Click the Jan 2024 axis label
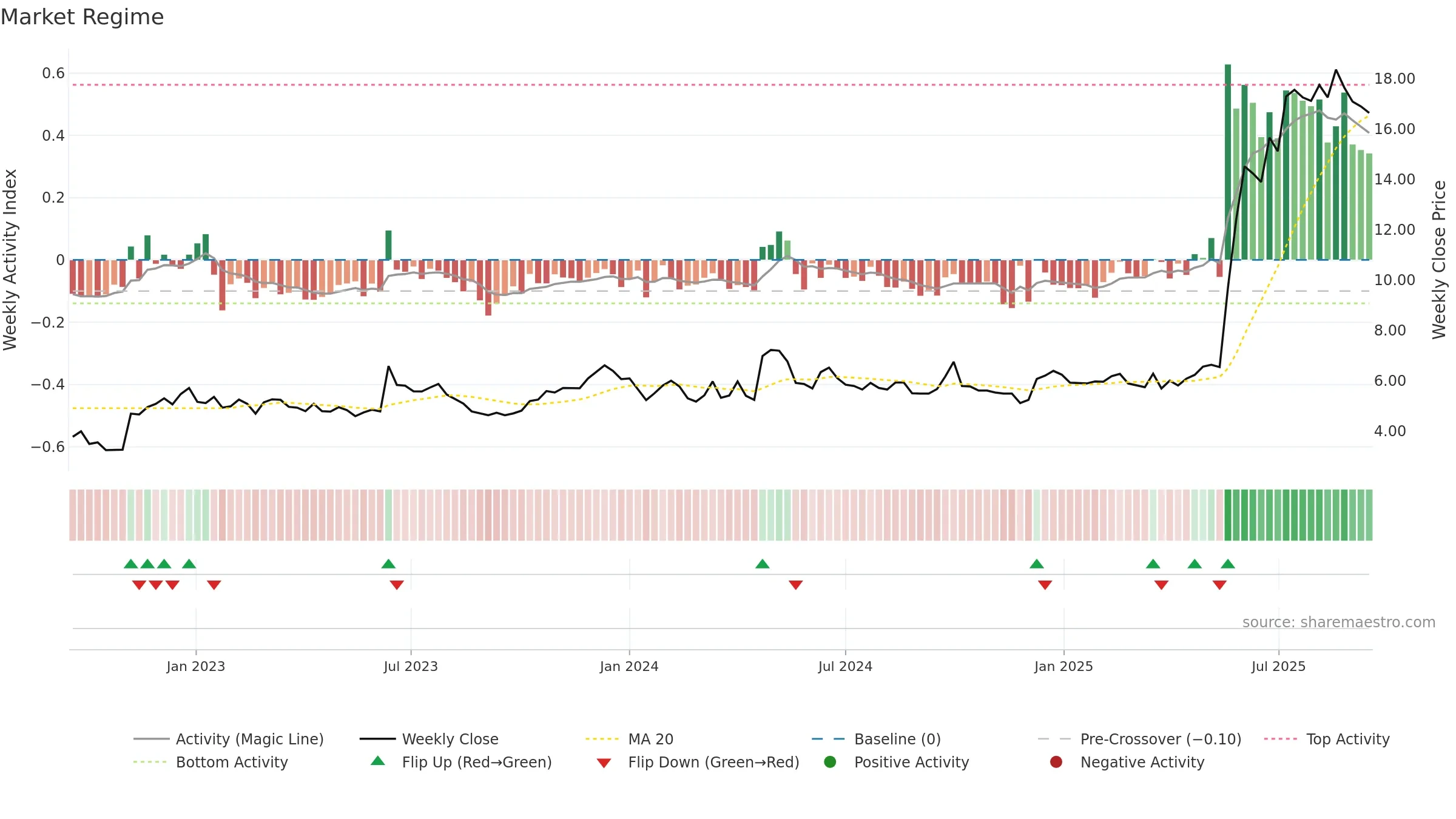The height and width of the screenshot is (819, 1456). (x=629, y=666)
